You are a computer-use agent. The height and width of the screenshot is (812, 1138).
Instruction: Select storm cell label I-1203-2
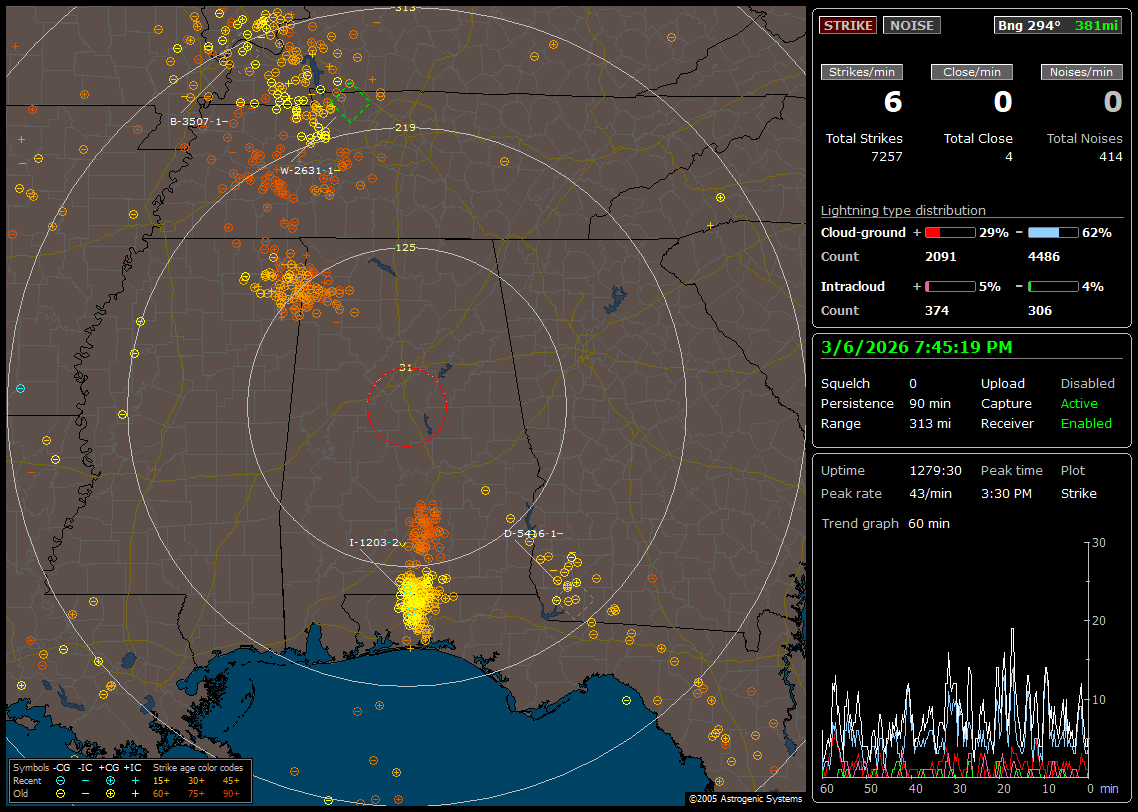click(x=373, y=542)
